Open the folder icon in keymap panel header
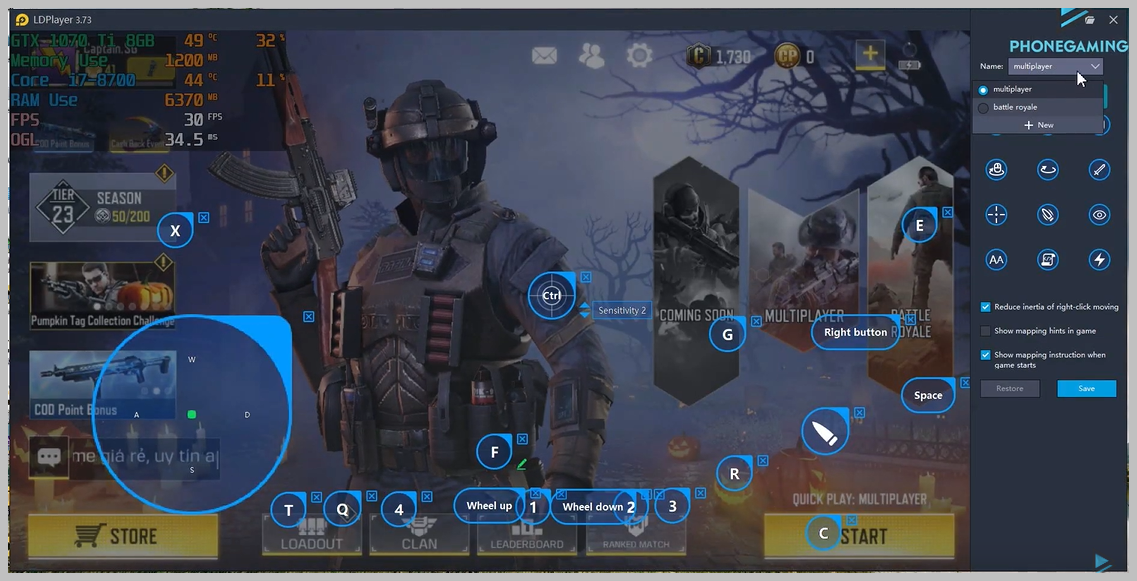 point(1089,20)
